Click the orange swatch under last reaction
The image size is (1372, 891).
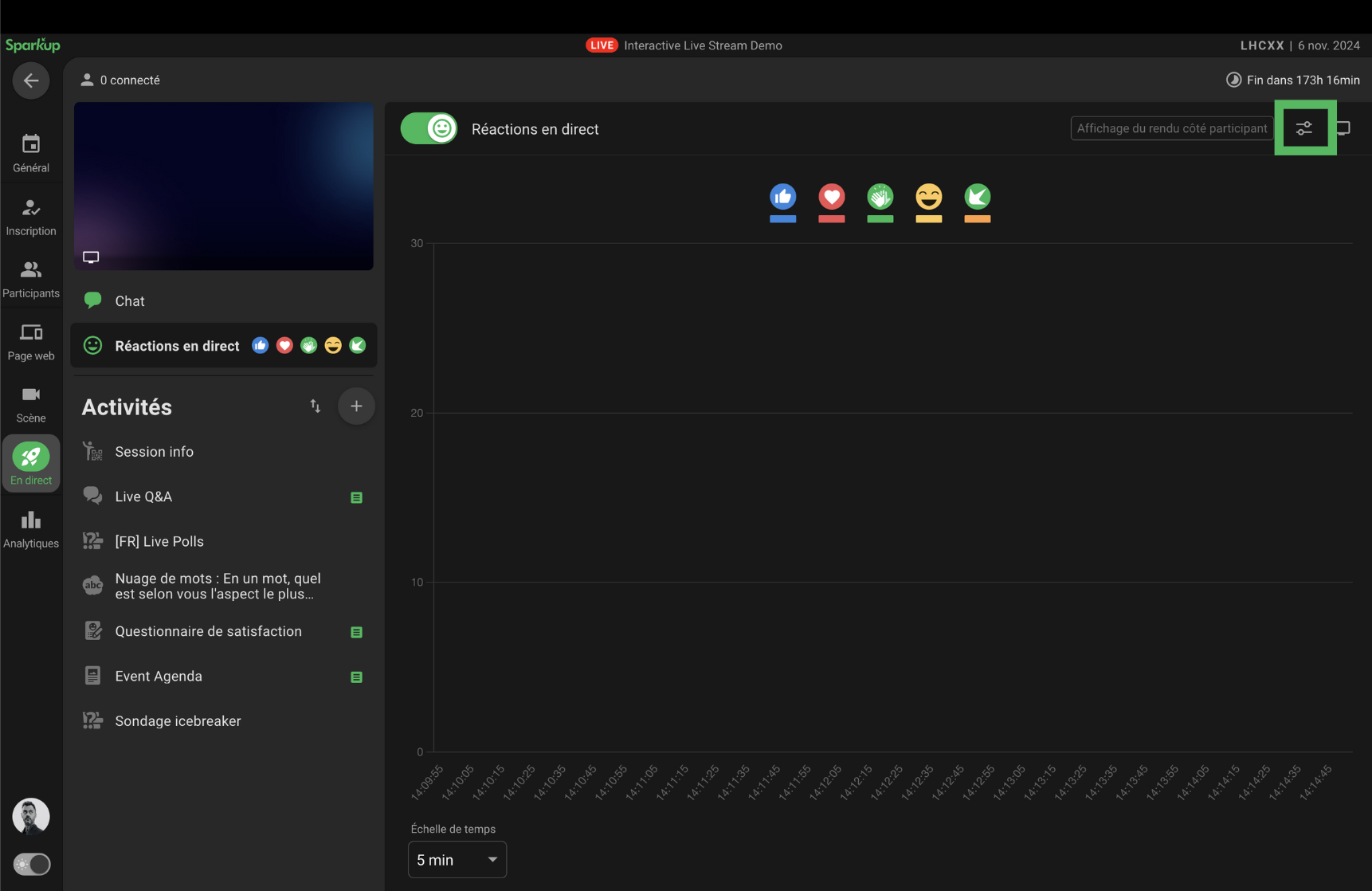click(x=977, y=219)
